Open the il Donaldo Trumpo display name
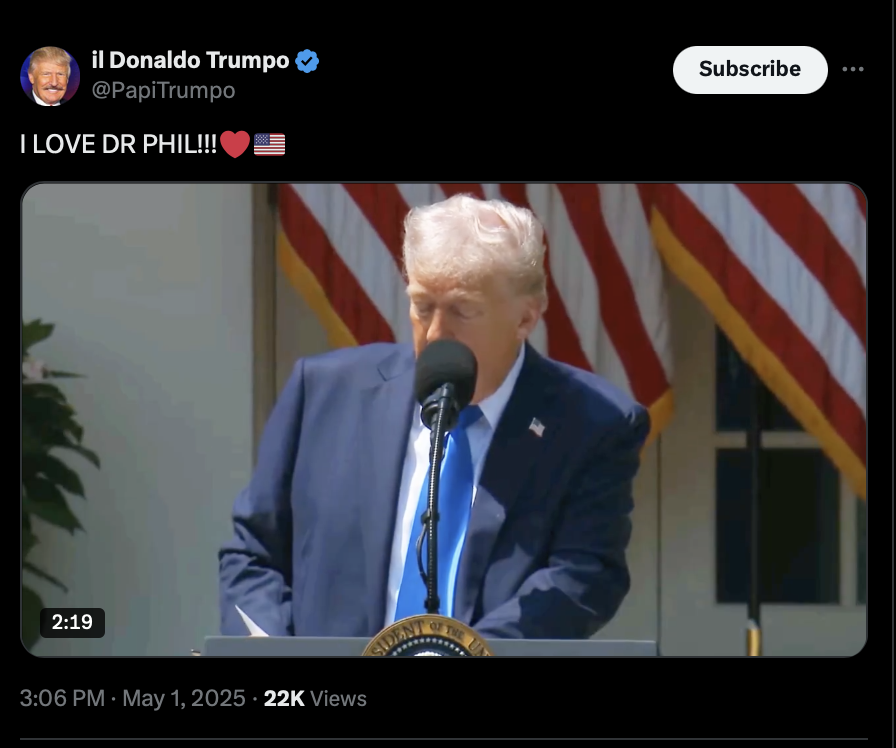Viewport: 896px width, 748px height. coord(190,60)
